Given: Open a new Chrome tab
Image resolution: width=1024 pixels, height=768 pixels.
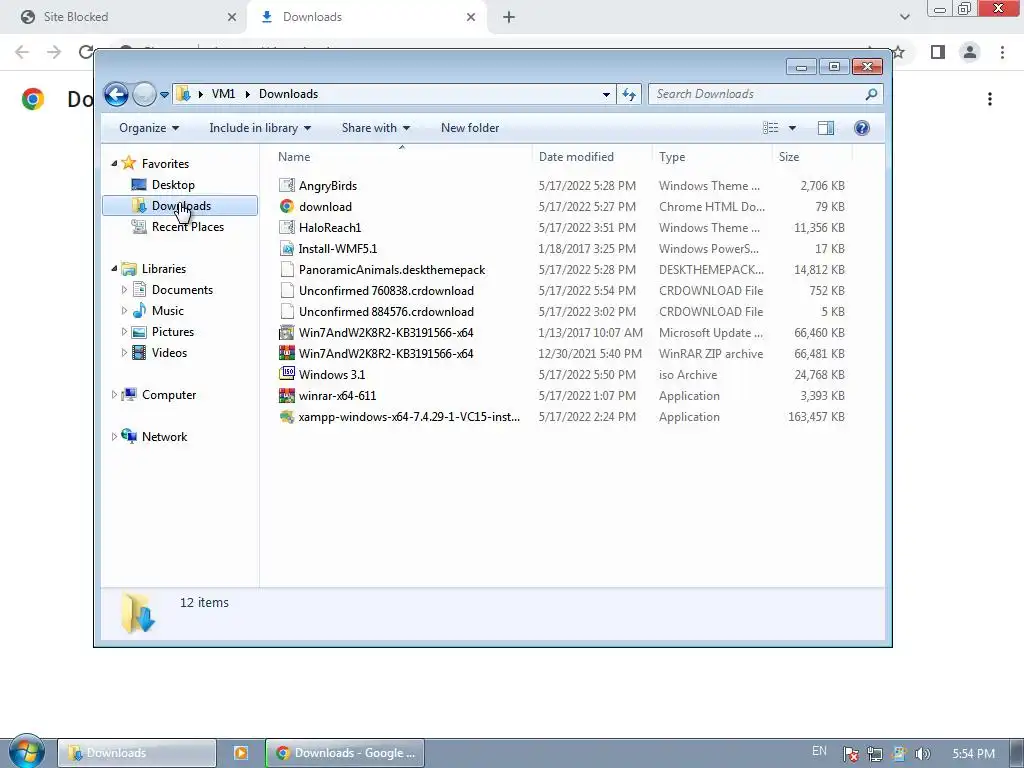Looking at the screenshot, I should 509,17.
